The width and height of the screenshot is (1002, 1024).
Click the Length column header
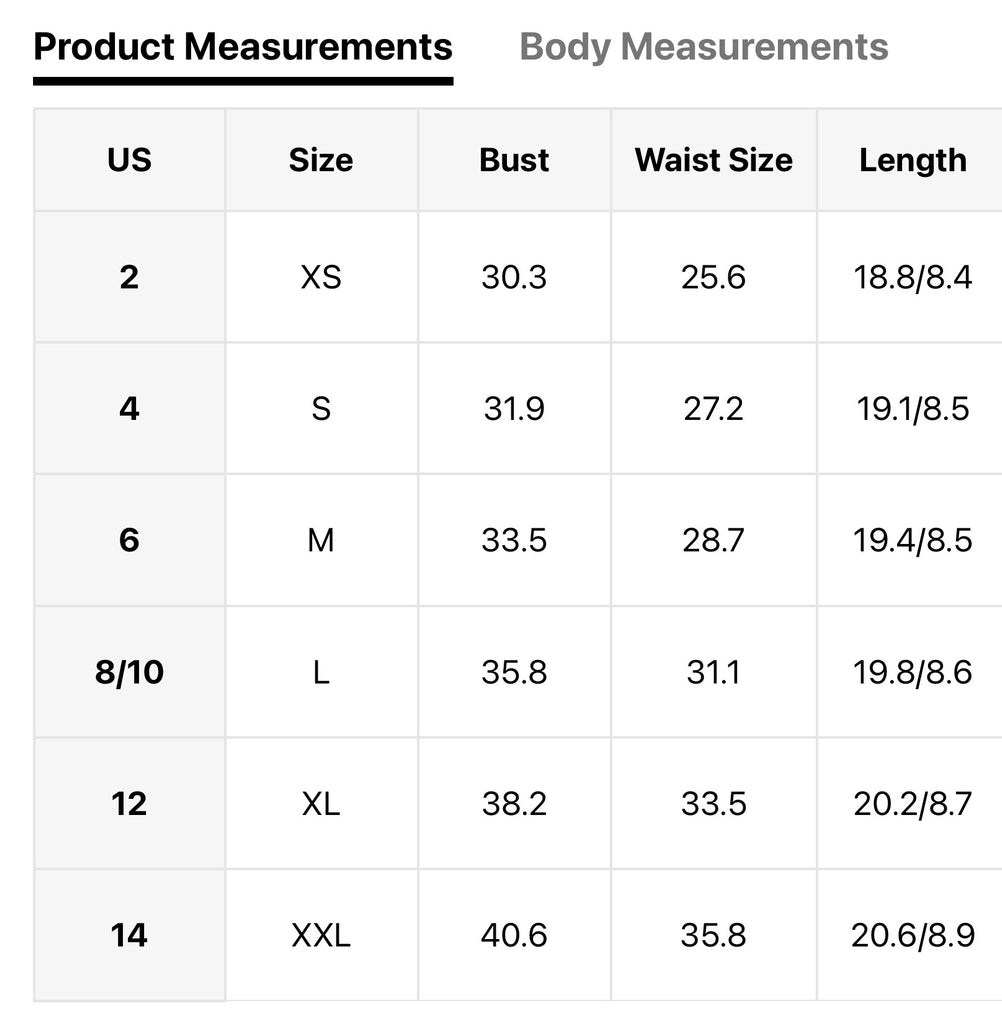pos(912,160)
